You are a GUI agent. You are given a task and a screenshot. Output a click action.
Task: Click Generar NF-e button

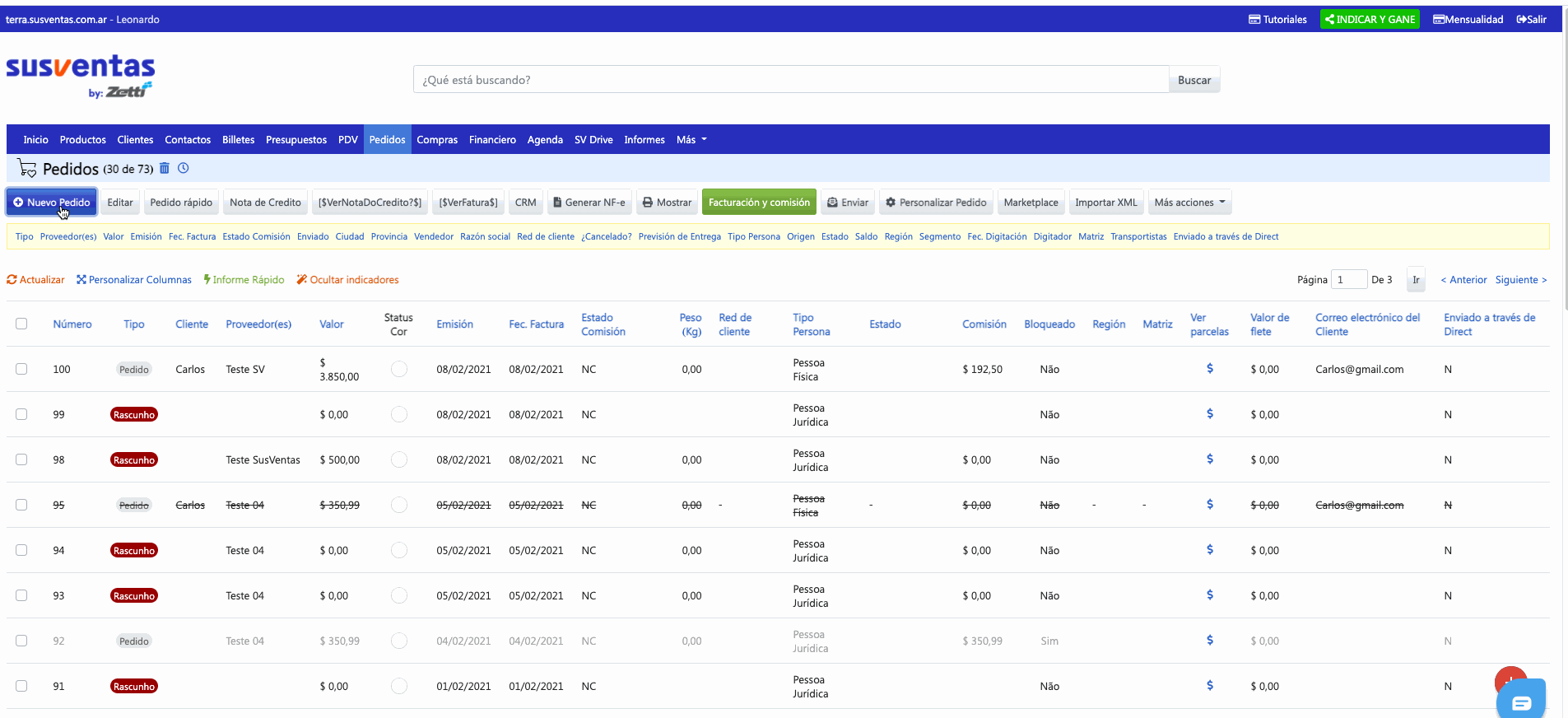click(x=589, y=203)
